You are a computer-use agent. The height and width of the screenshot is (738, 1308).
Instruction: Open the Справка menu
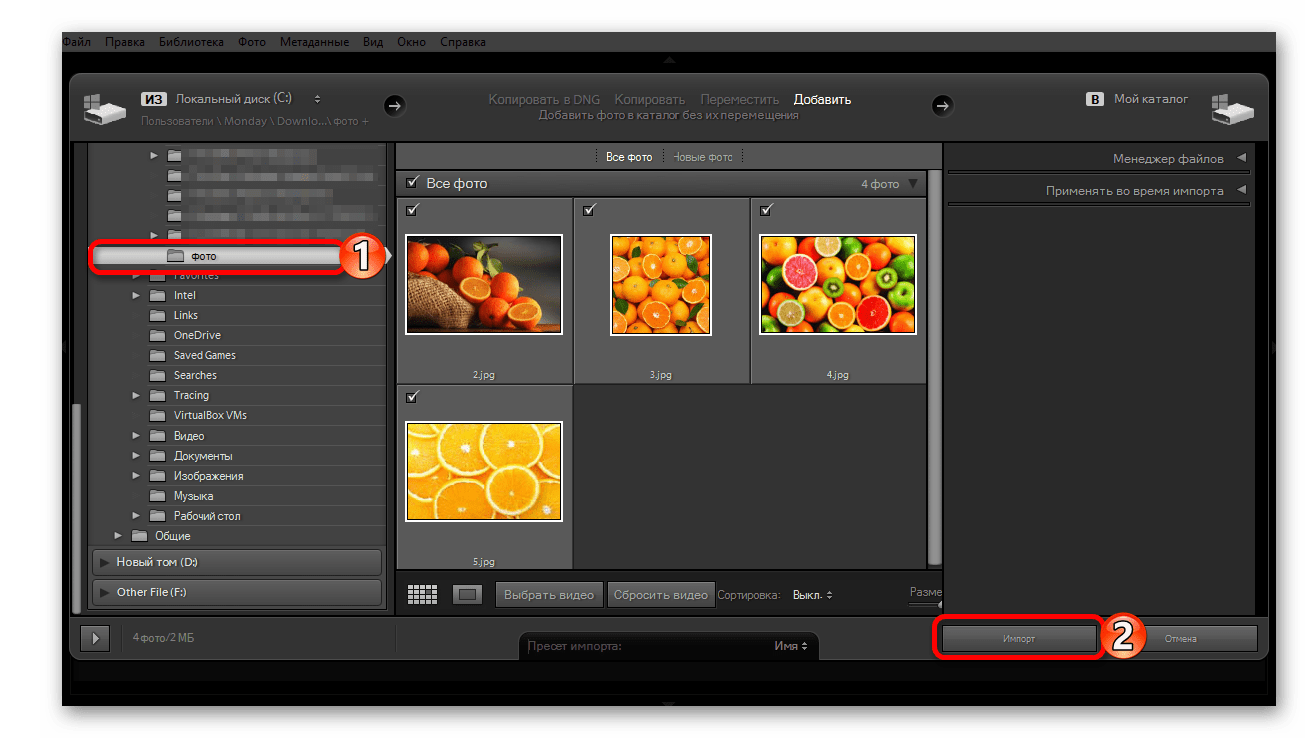pyautogui.click(x=463, y=42)
